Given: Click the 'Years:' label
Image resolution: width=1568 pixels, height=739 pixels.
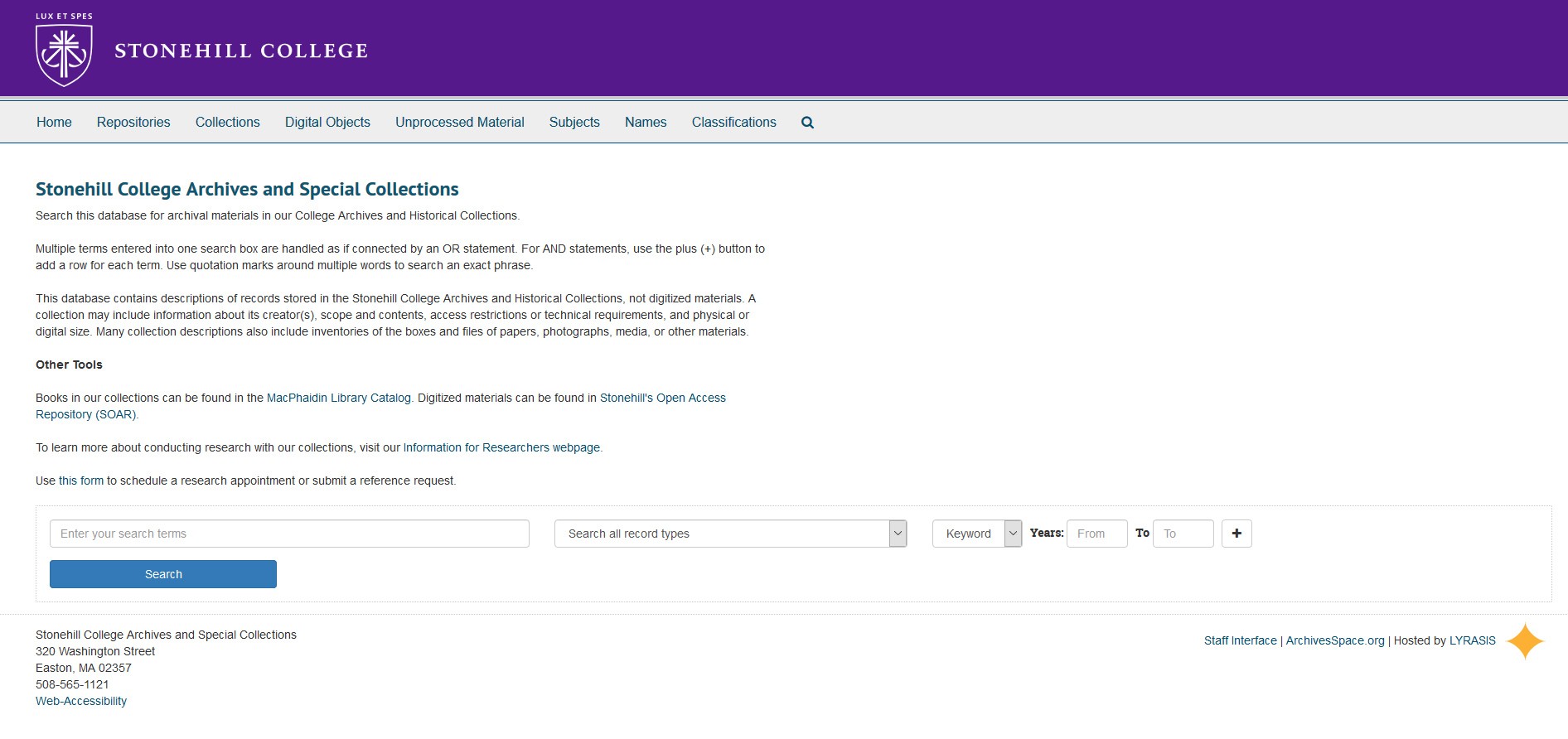Looking at the screenshot, I should (x=1047, y=533).
